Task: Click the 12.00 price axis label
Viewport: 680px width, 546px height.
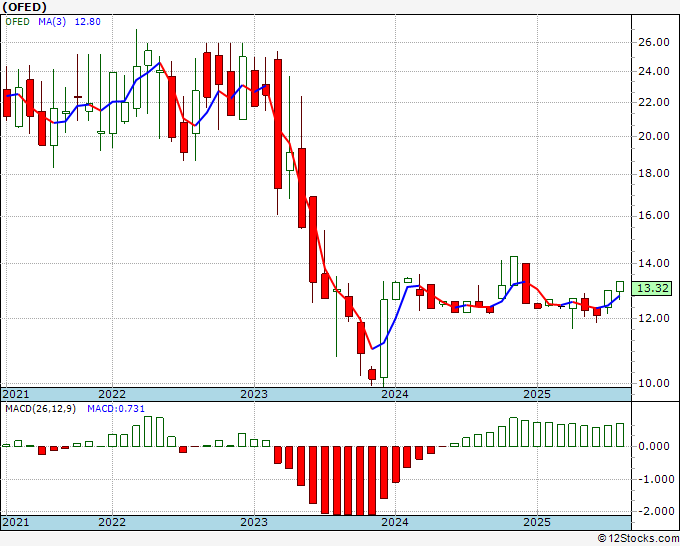Action: pyautogui.click(x=654, y=318)
